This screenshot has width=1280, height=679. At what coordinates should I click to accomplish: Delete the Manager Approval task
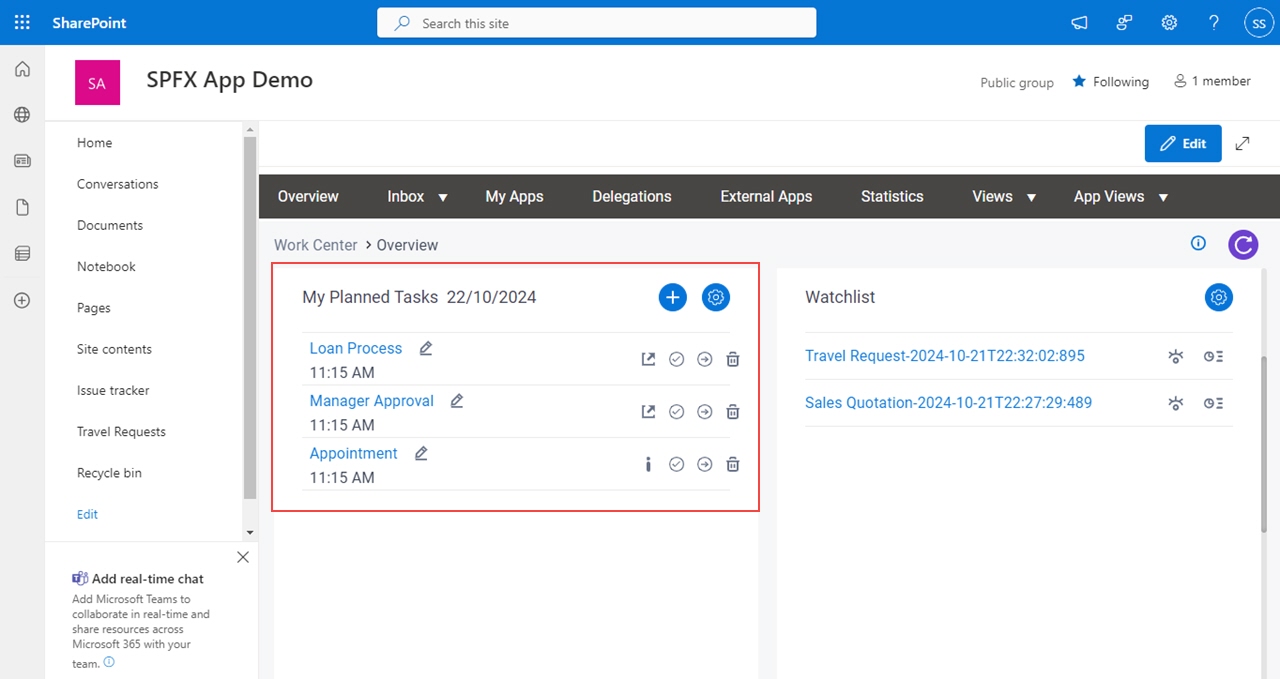coord(732,411)
